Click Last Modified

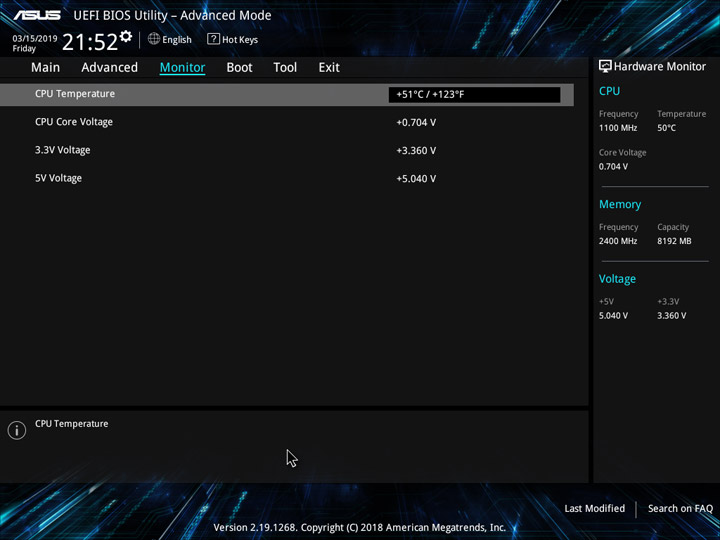(595, 508)
